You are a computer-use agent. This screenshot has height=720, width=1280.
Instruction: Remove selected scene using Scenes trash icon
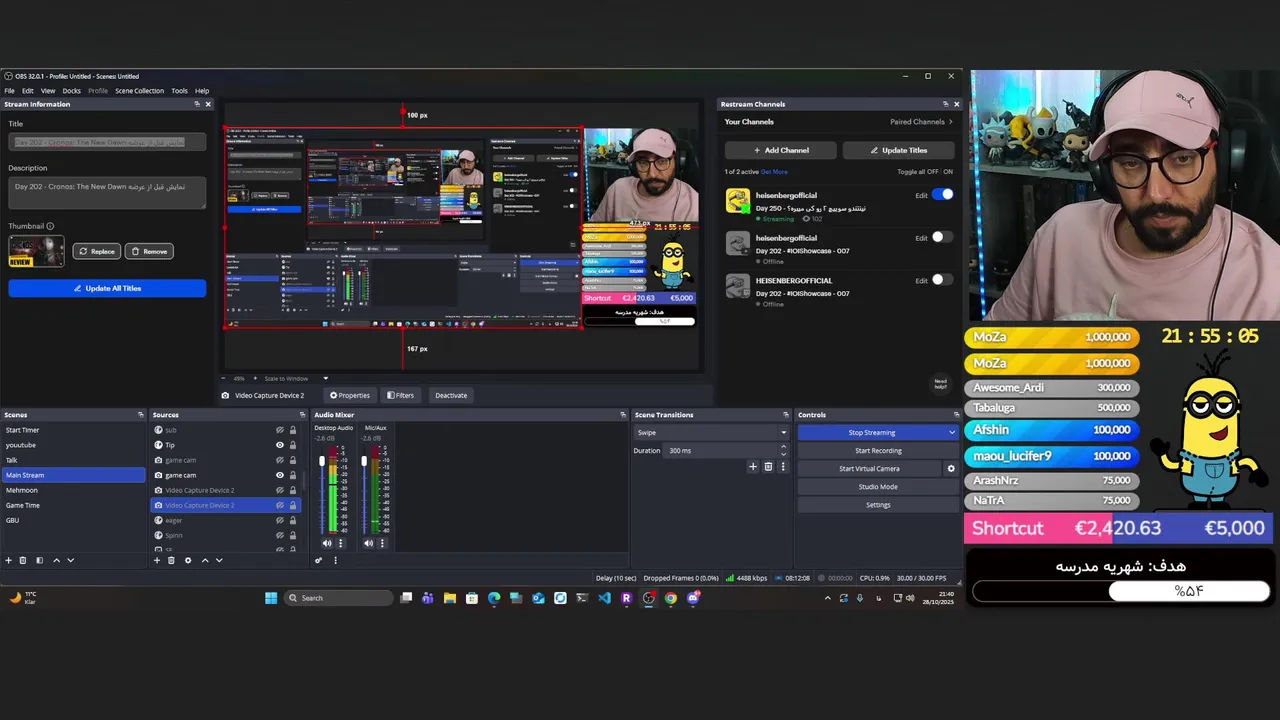23,560
